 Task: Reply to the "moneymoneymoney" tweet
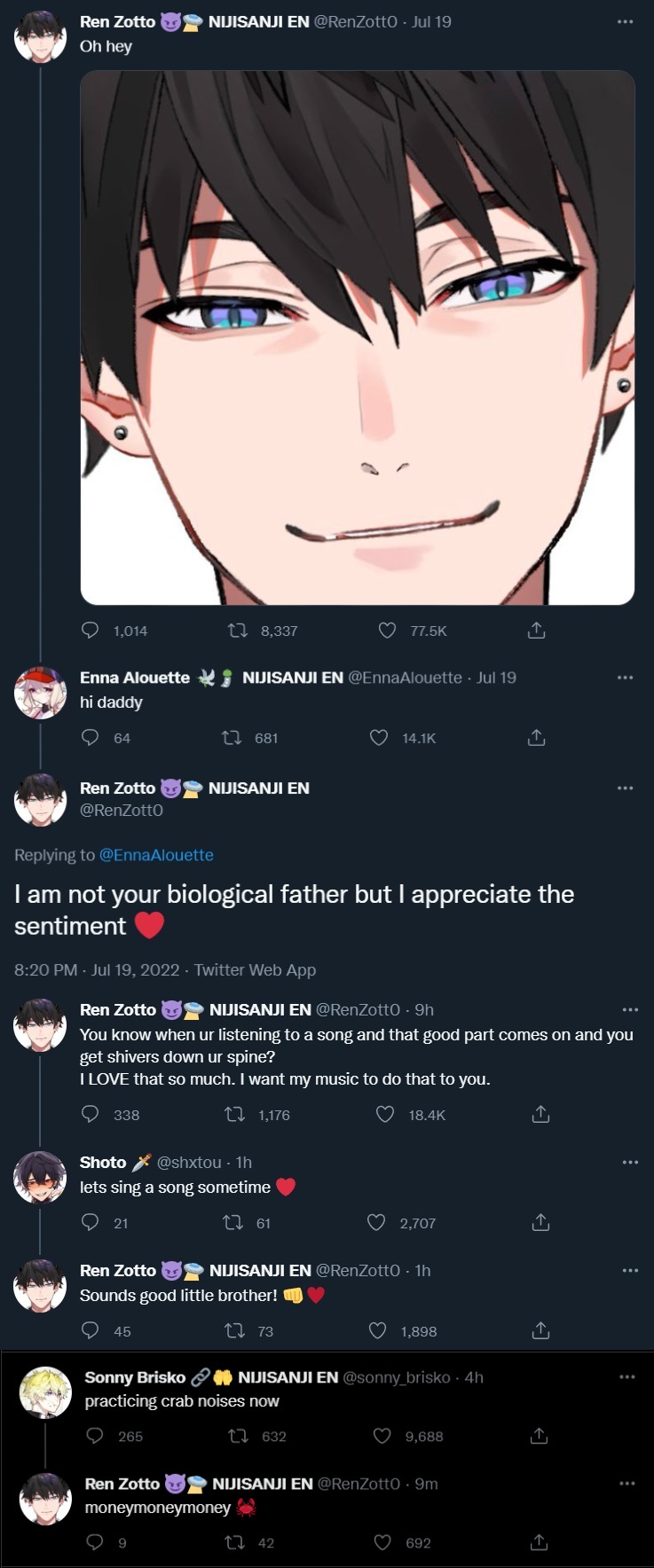coord(95,1542)
